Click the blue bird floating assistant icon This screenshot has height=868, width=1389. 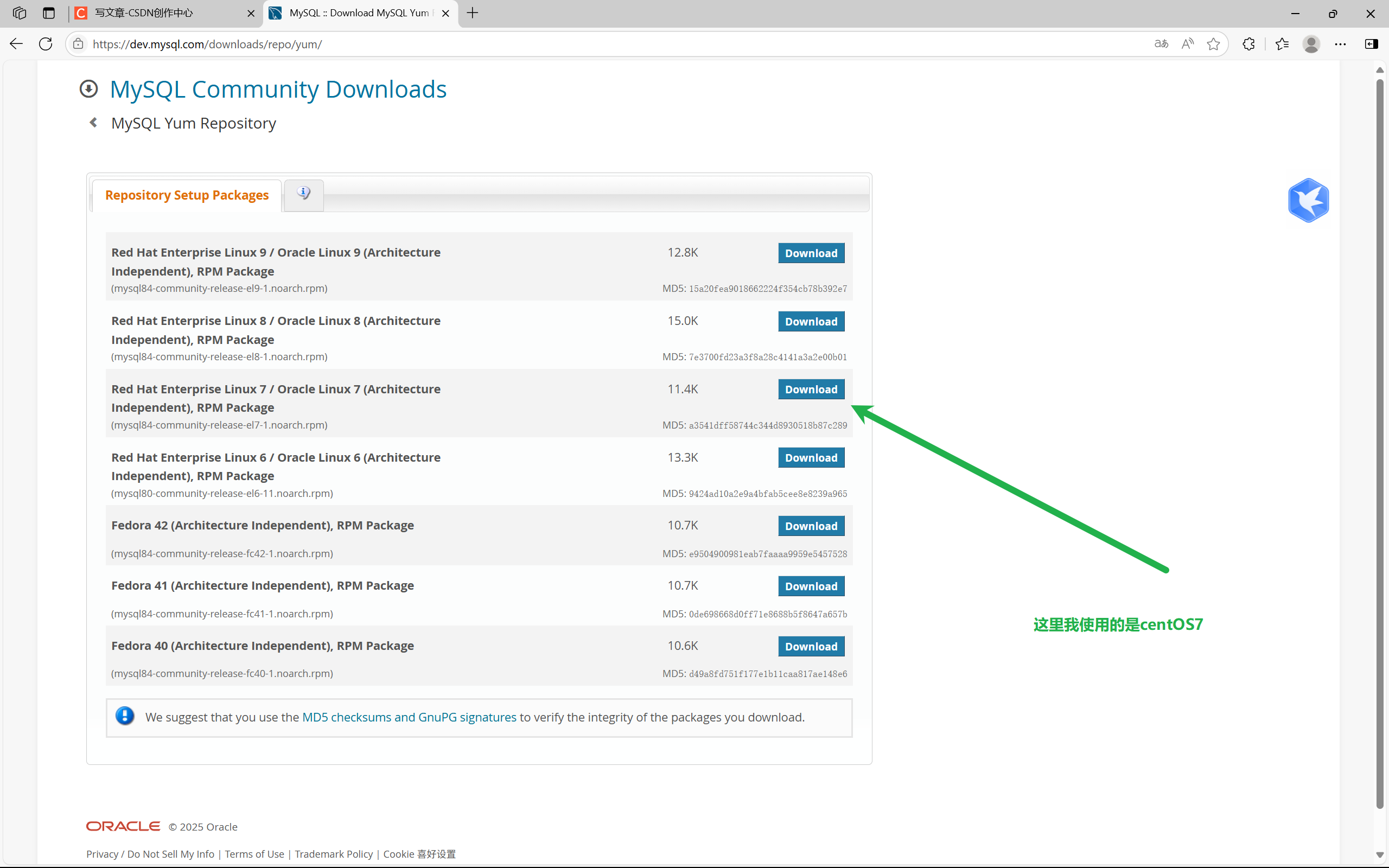[1308, 200]
